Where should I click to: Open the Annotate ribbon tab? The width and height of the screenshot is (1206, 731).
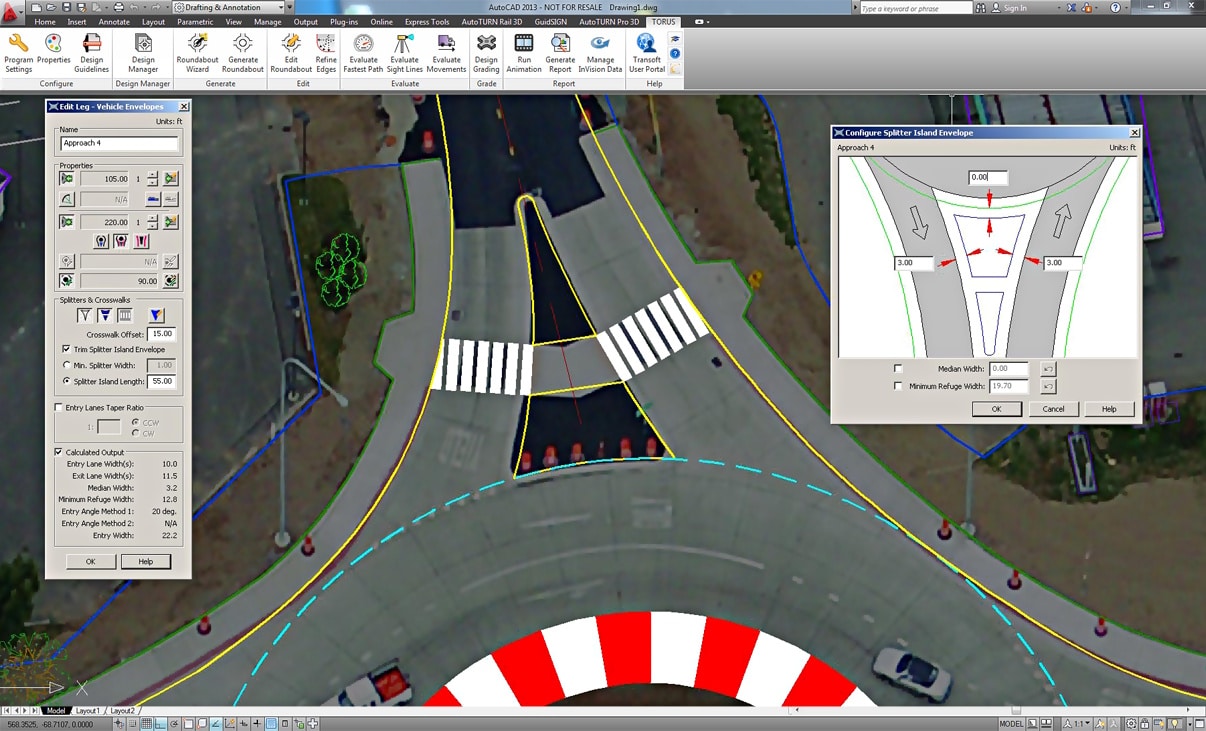click(x=114, y=22)
